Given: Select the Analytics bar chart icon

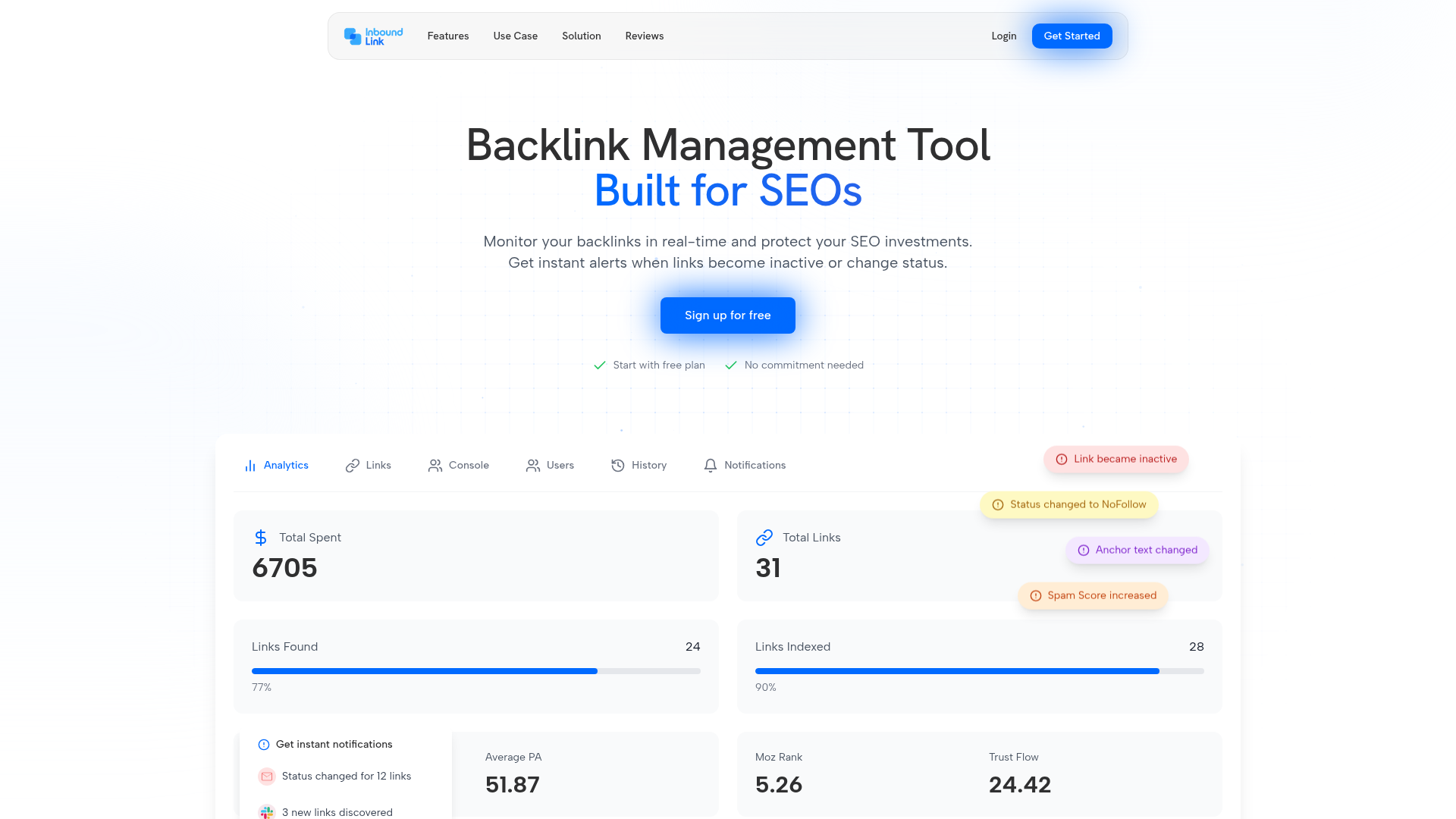Looking at the screenshot, I should click(x=250, y=465).
